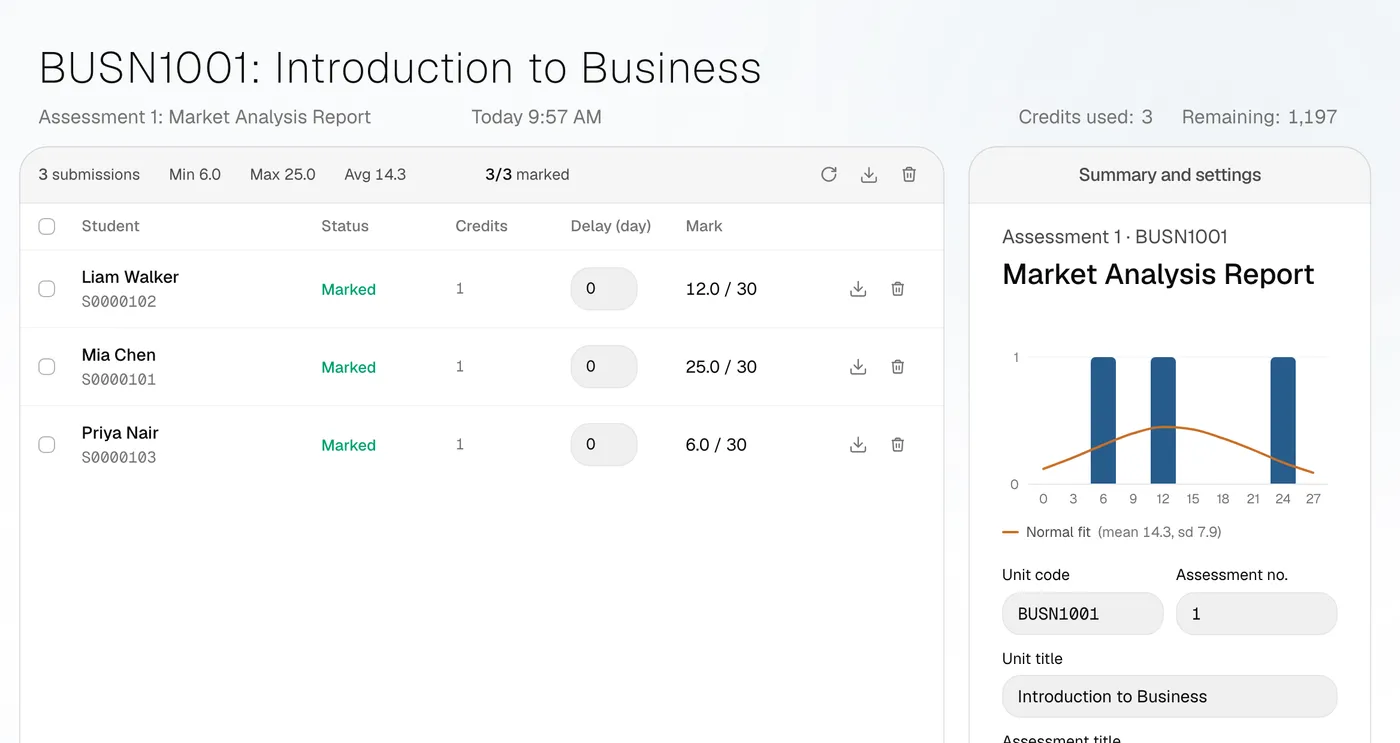The height and width of the screenshot is (743, 1400).
Task: Click student ID S0000102
Action: [119, 301]
